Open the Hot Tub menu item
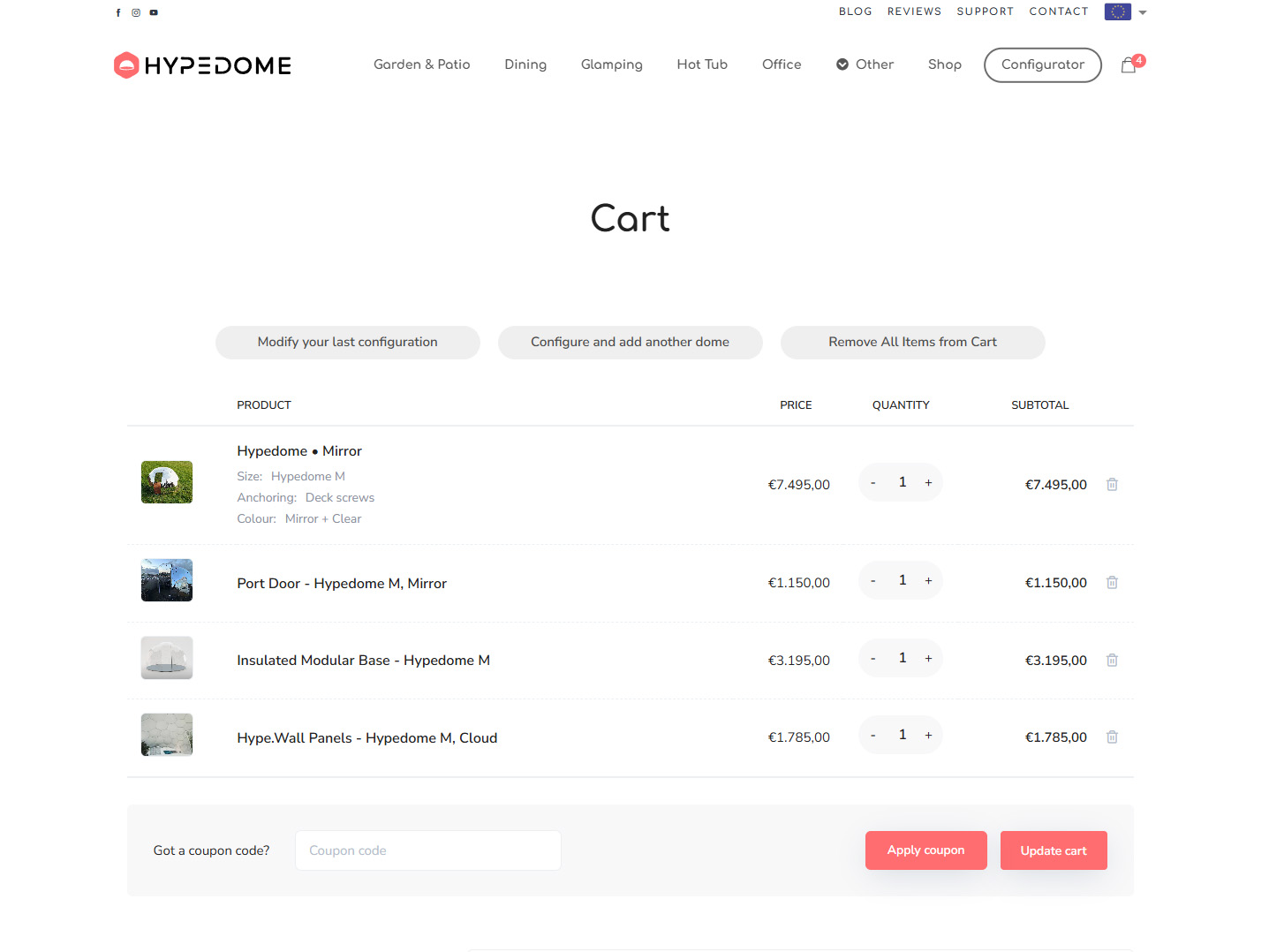The width and height of the screenshot is (1269, 952). point(702,64)
